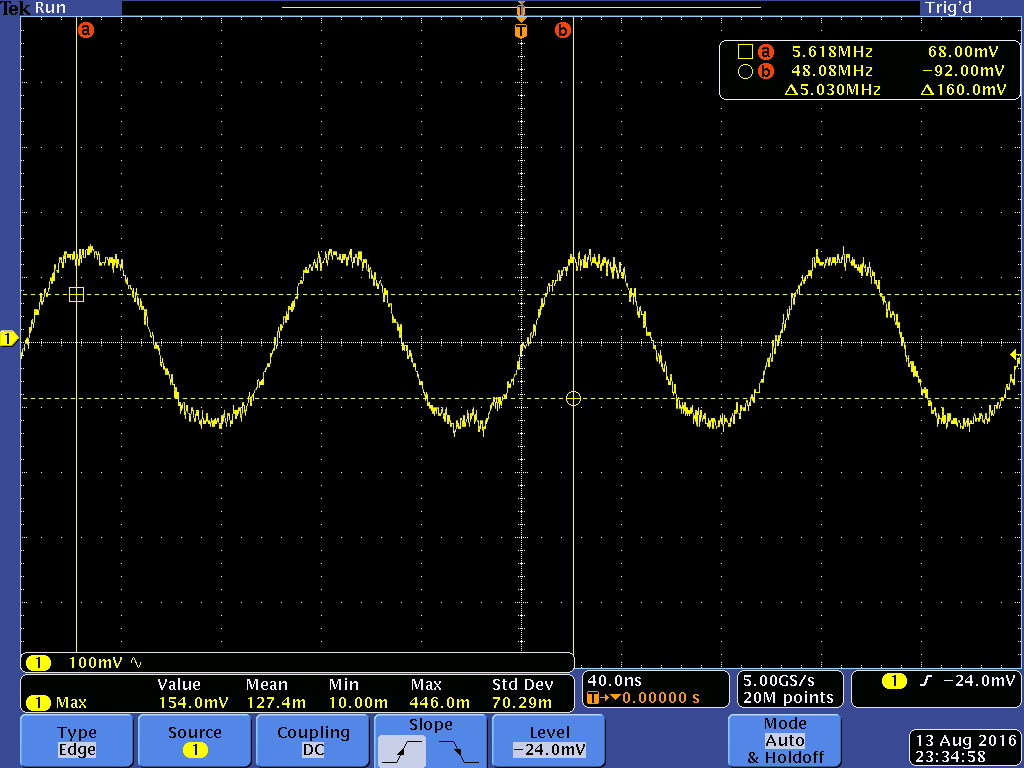The width and height of the screenshot is (1024, 768).
Task: Click the channel 1 100mV scale readout
Action: click(95, 663)
